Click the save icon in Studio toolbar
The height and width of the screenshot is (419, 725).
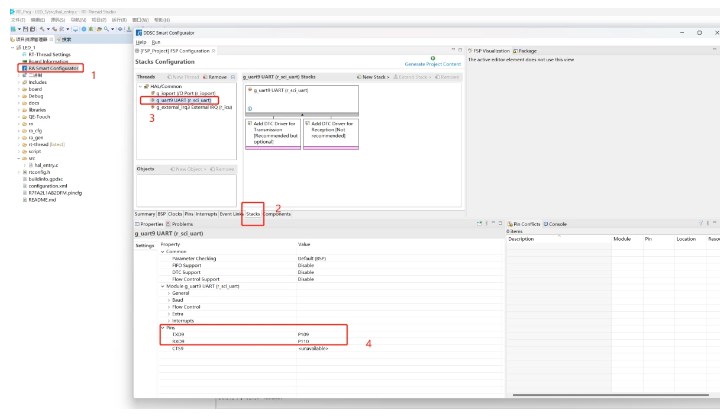(x=26, y=29)
